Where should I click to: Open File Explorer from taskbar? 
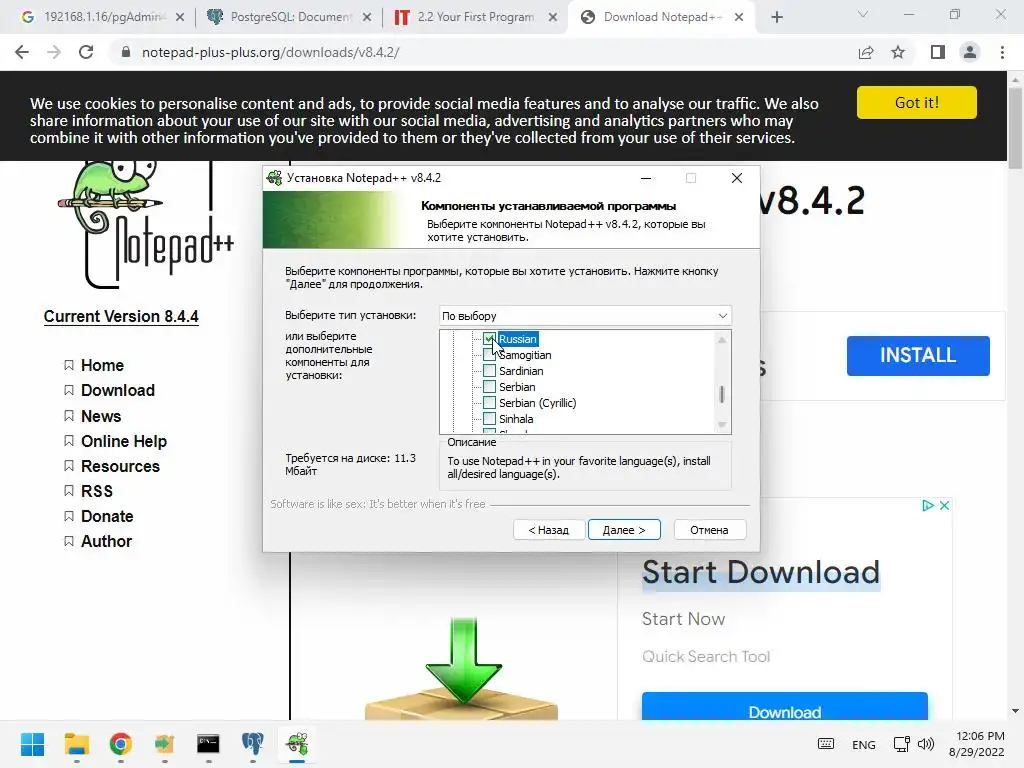(76, 744)
